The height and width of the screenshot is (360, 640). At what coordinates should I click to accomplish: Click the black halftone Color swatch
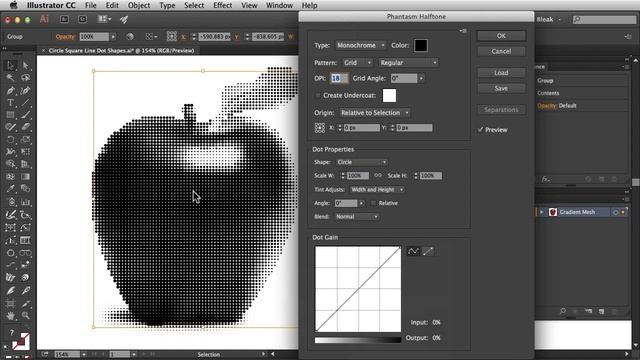coord(421,45)
